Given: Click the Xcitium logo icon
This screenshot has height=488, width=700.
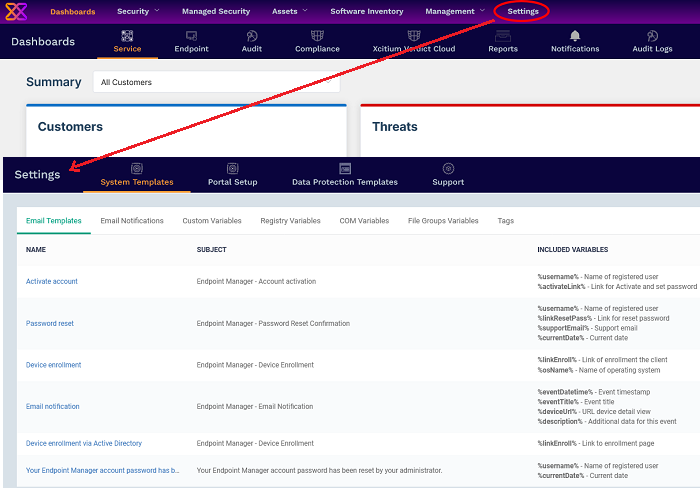Looking at the screenshot, I should click(16, 11).
